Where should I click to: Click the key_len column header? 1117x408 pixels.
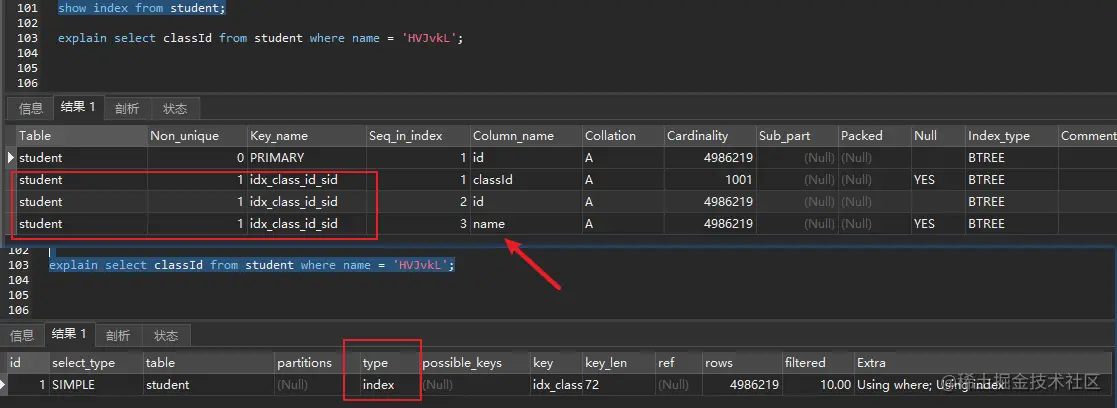(618, 362)
